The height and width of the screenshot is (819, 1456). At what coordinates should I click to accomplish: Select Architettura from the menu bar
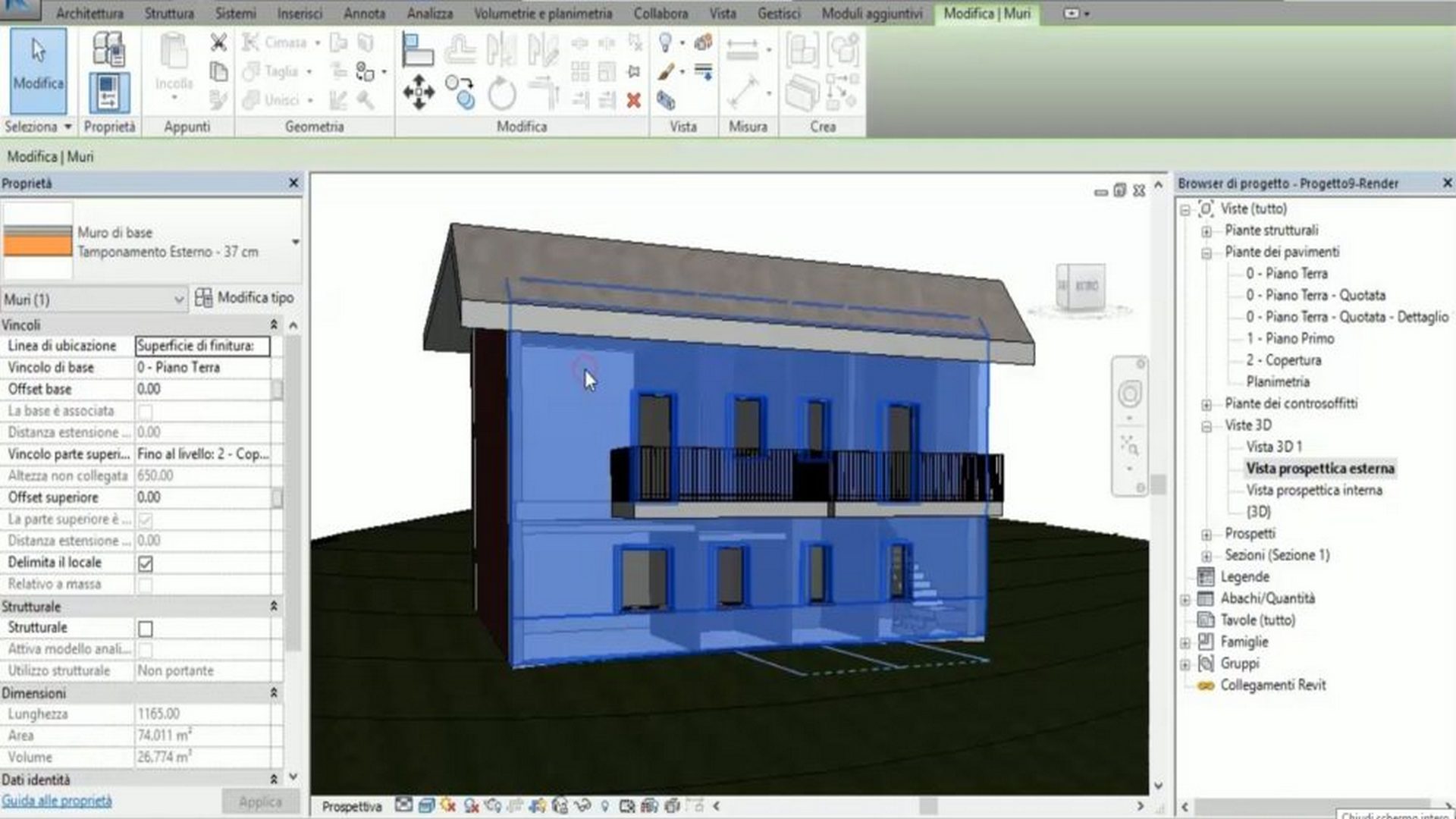(x=89, y=13)
